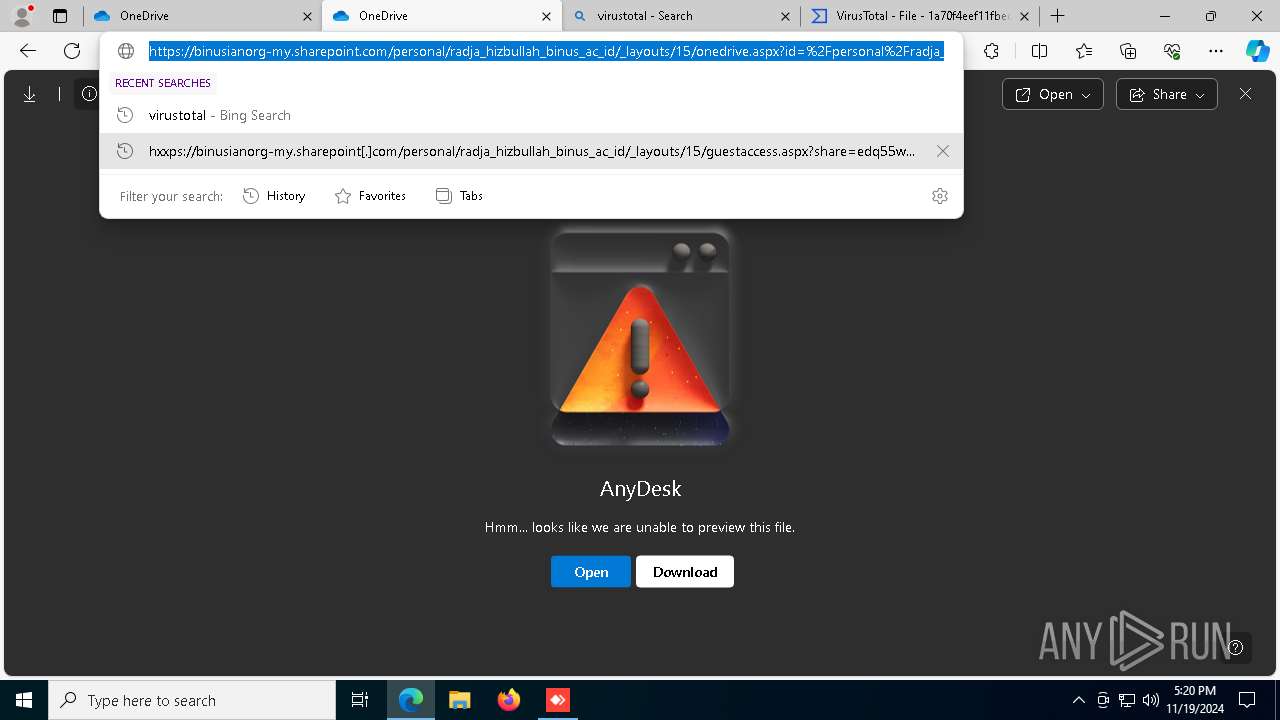This screenshot has height=720, width=1280.
Task: Open Browser essentials heart icon
Action: tap(1172, 51)
